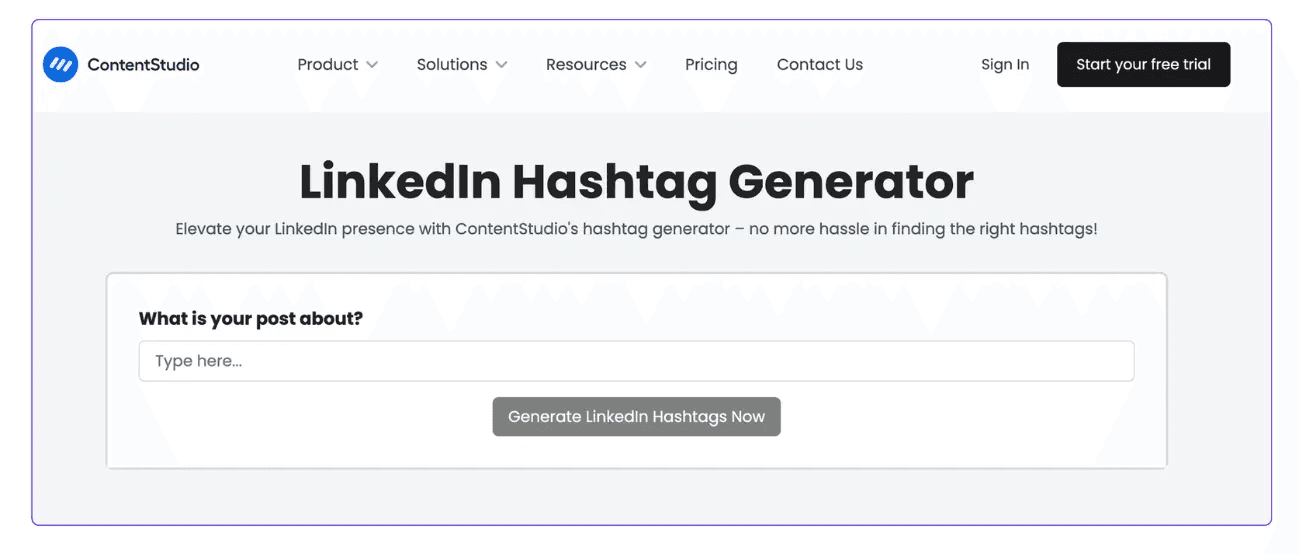Expand the Product dropdown chevron
The height and width of the screenshot is (554, 1300).
pyautogui.click(x=372, y=65)
